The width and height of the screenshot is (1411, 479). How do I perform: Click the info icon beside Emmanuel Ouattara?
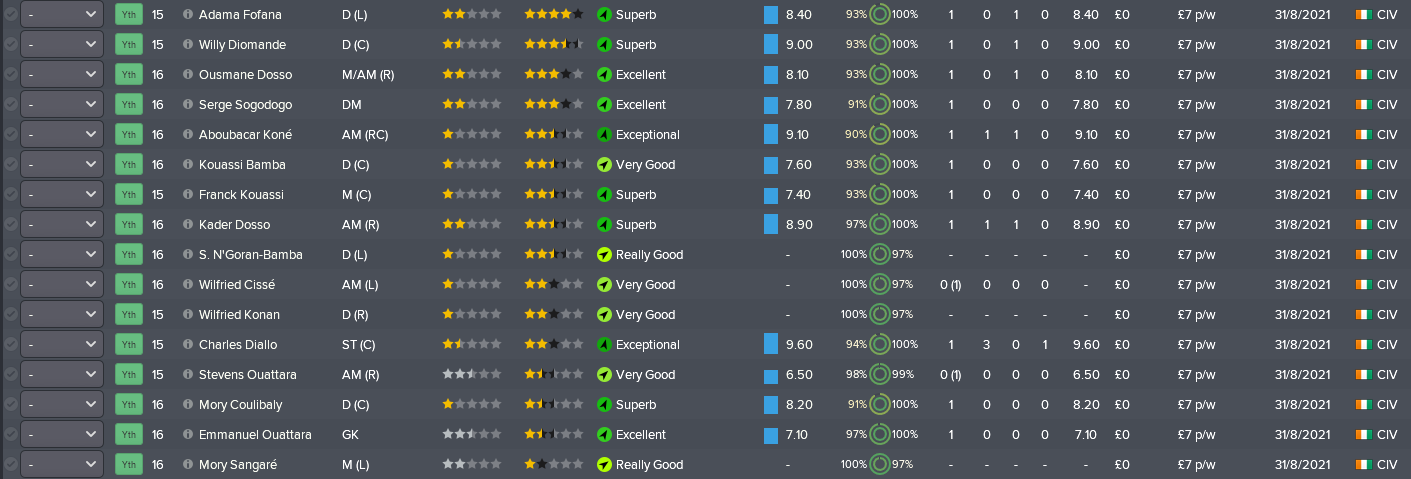[188, 435]
